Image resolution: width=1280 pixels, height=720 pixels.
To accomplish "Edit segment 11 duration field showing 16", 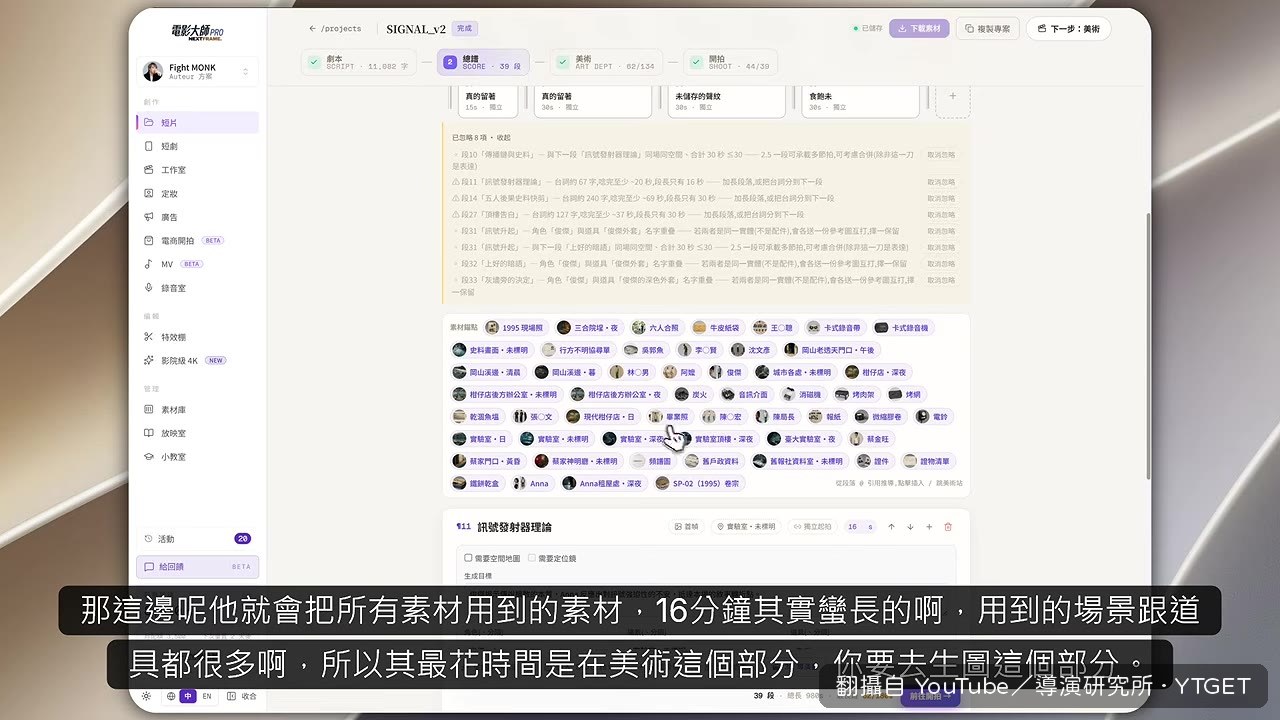I will click(860, 526).
